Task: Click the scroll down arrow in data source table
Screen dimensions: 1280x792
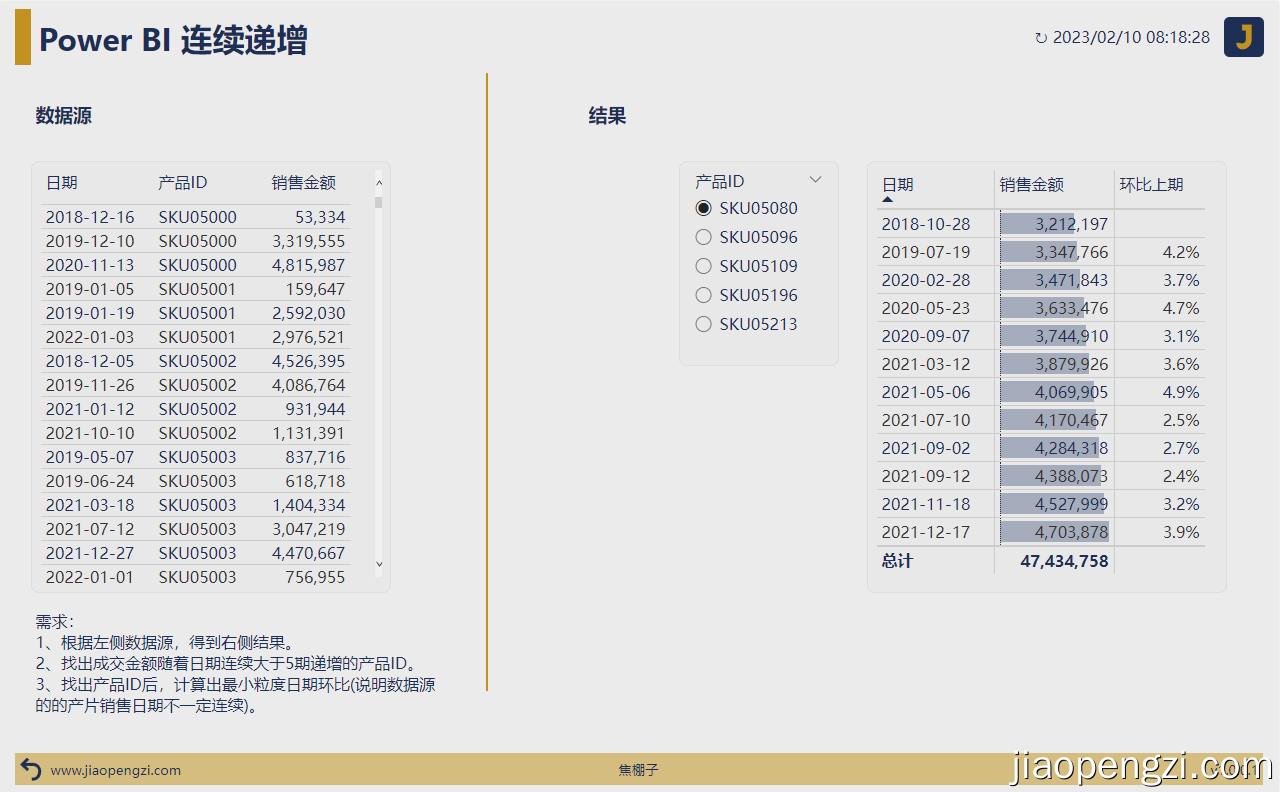Action: click(379, 565)
